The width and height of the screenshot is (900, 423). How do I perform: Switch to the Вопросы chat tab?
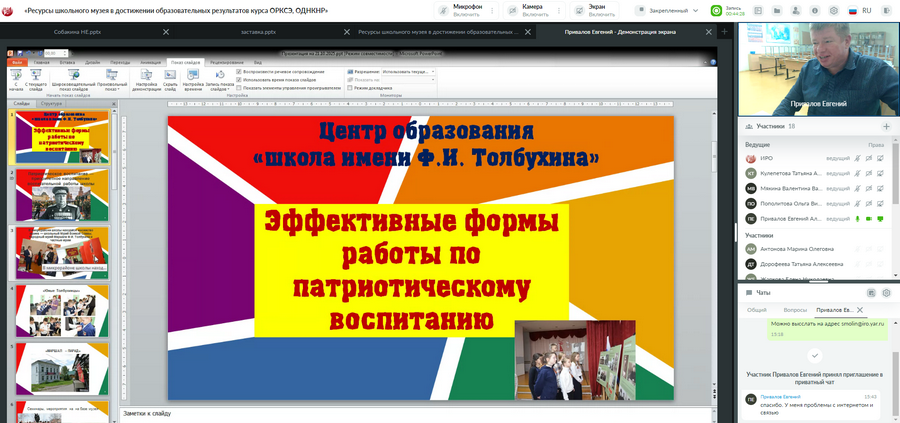pos(795,310)
